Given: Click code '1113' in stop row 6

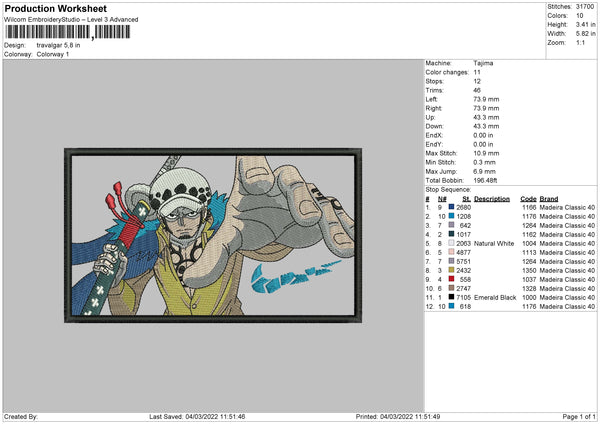Looking at the screenshot, I should [x=529, y=253].
